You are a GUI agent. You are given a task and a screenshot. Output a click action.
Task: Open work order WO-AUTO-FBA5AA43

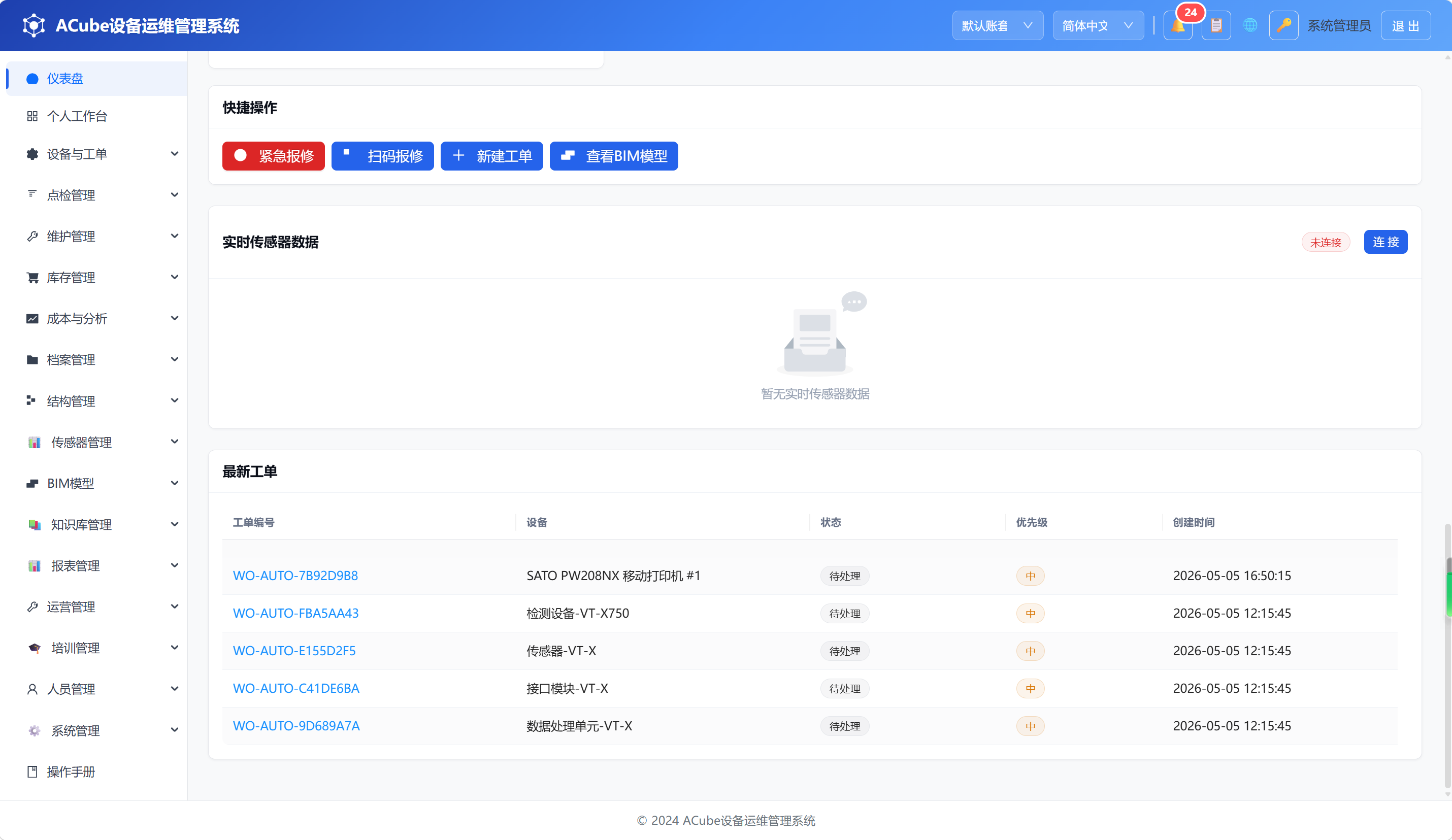(x=295, y=613)
